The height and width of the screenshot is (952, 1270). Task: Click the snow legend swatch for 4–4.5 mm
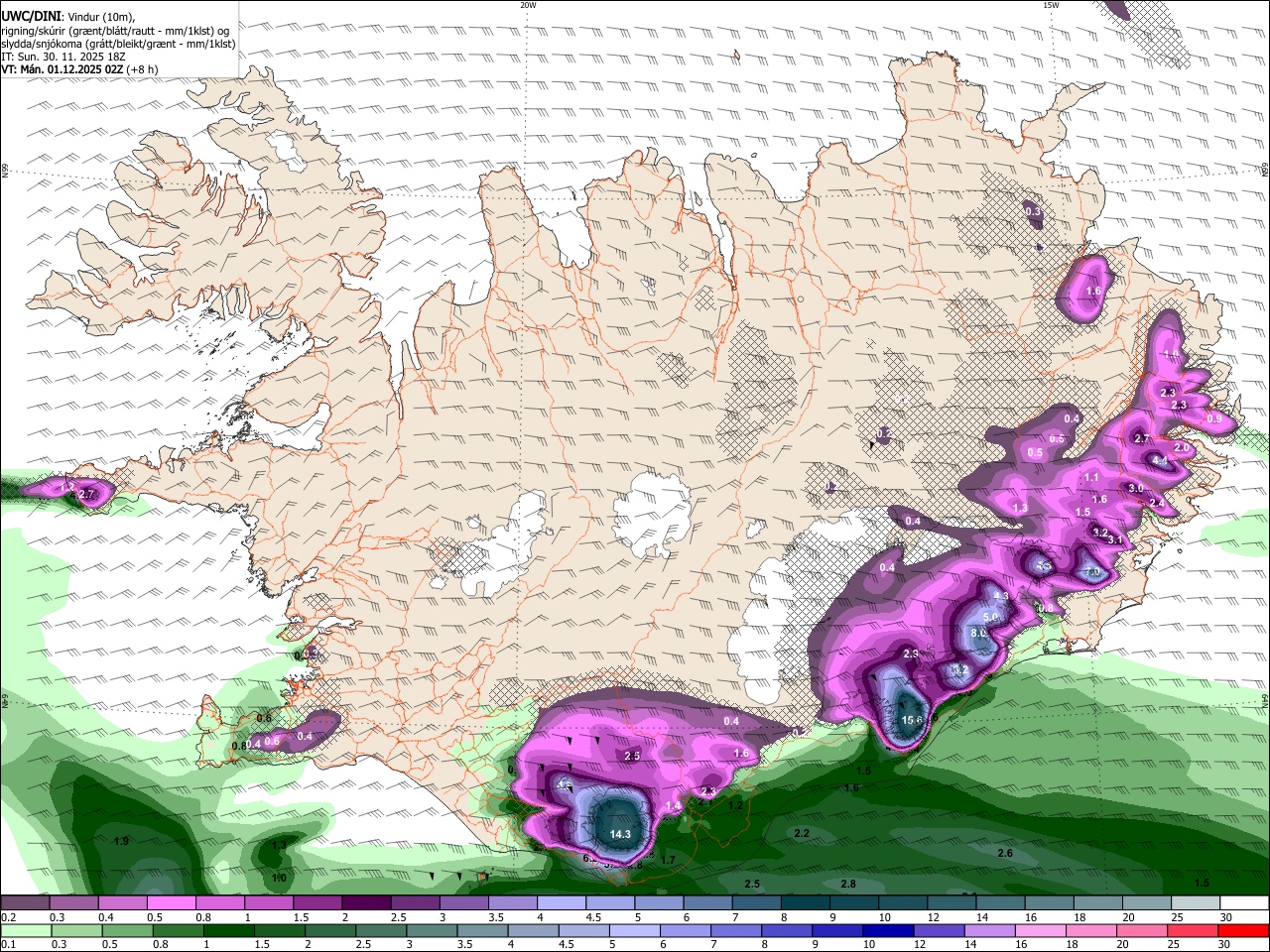561,903
